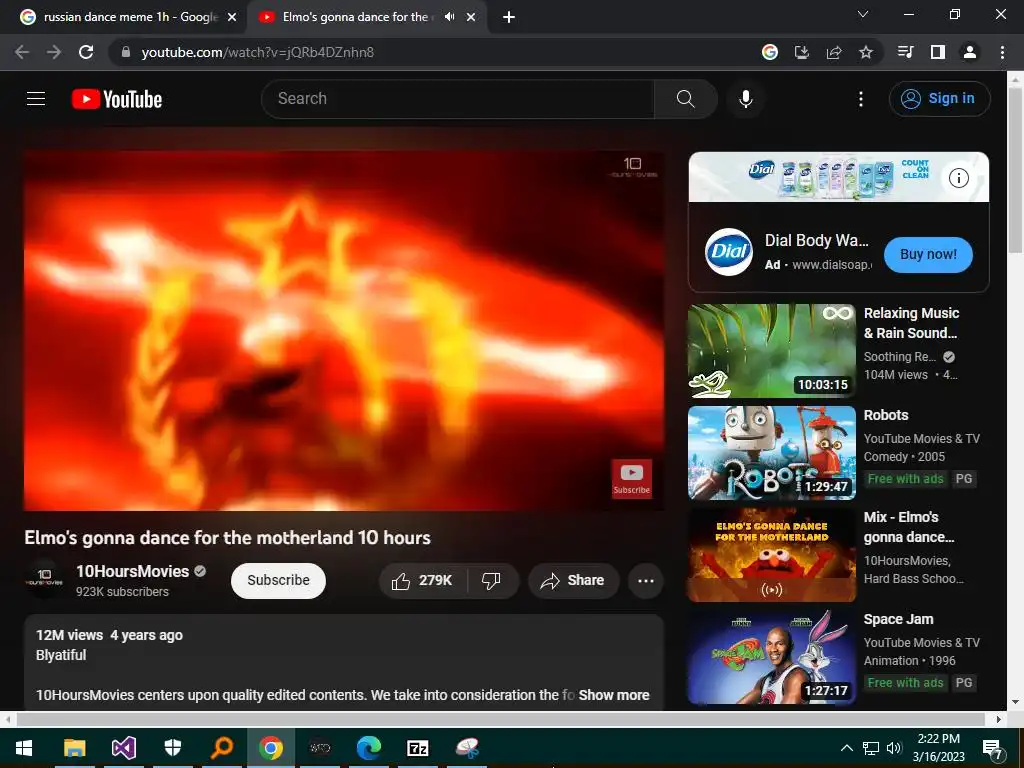The image size is (1024, 768).
Task: Open YouTube settings three-dot menu
Action: pyautogui.click(x=861, y=99)
